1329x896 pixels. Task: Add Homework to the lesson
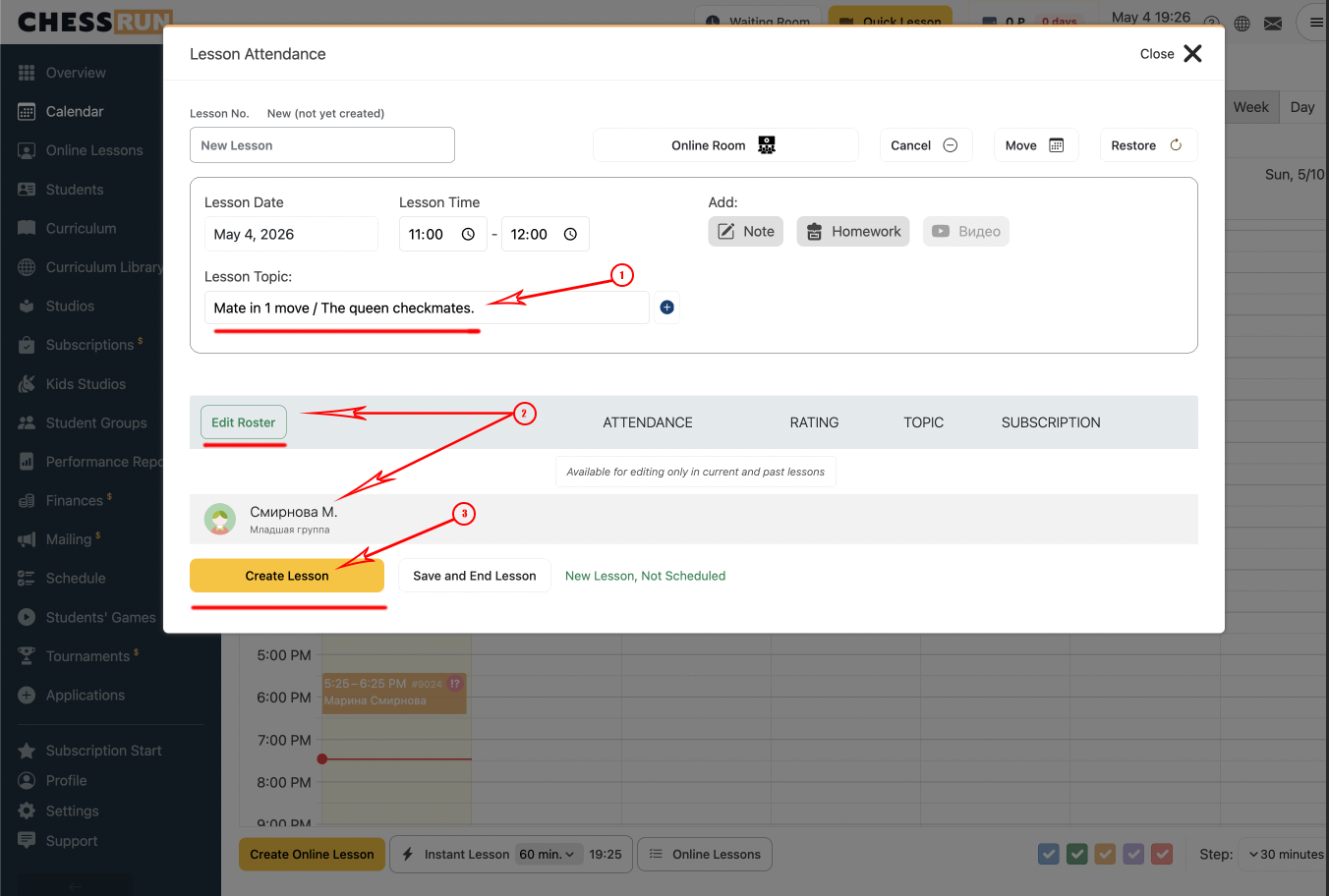pos(853,232)
